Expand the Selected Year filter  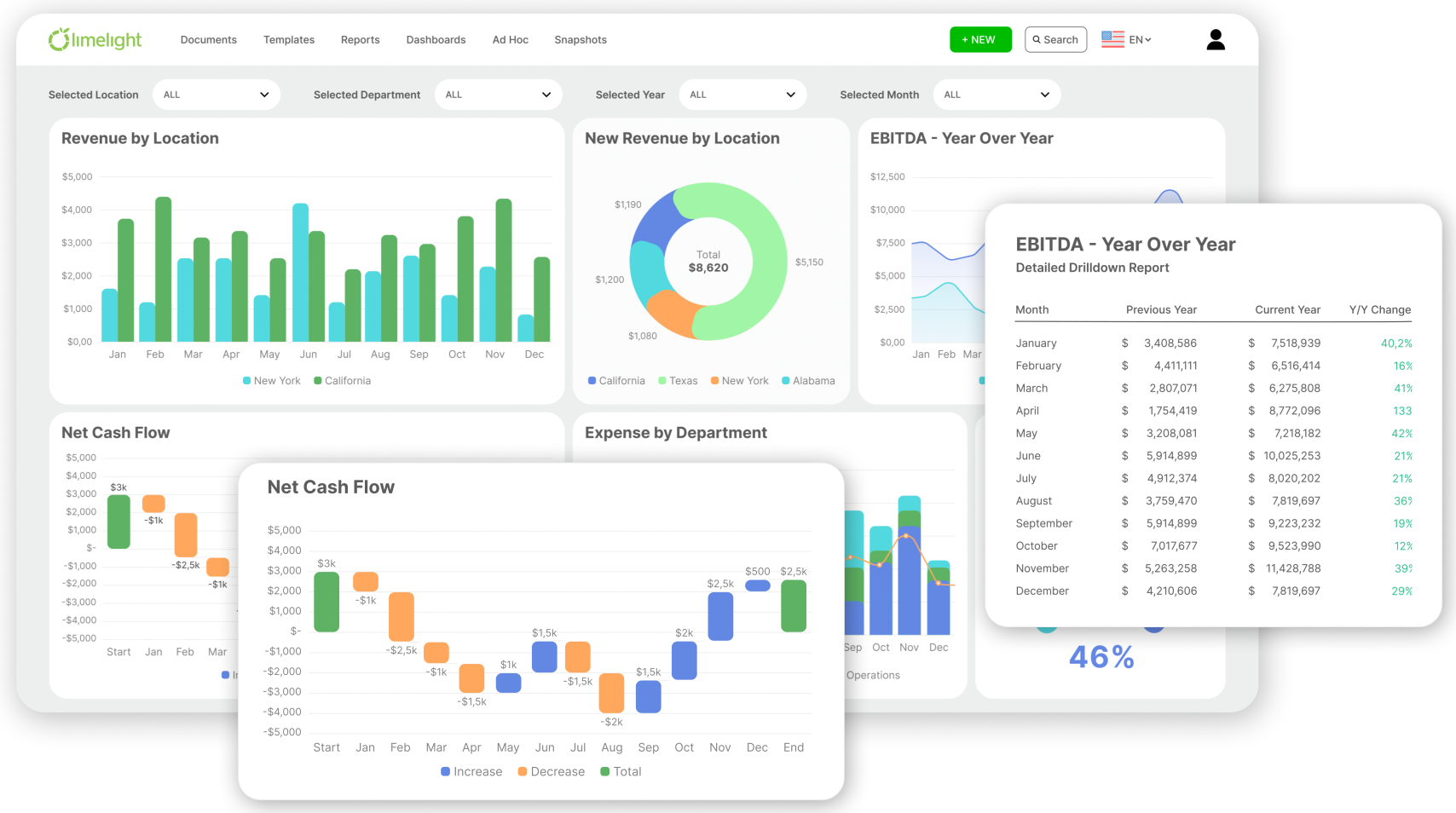(742, 95)
